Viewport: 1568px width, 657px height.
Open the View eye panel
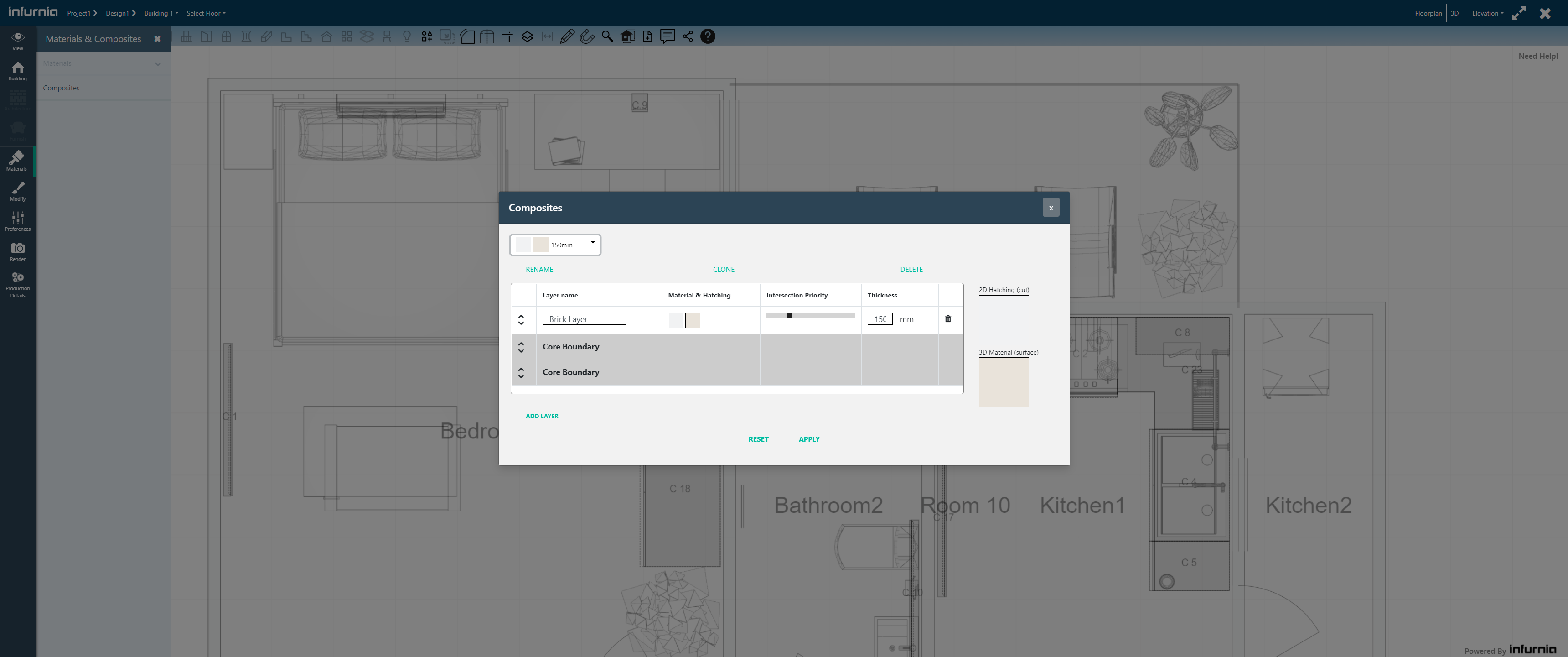pos(18,40)
